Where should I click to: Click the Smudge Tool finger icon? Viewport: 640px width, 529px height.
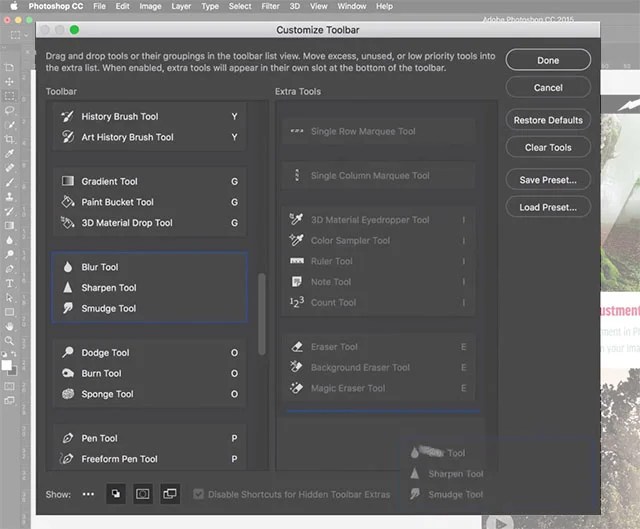(x=68, y=308)
